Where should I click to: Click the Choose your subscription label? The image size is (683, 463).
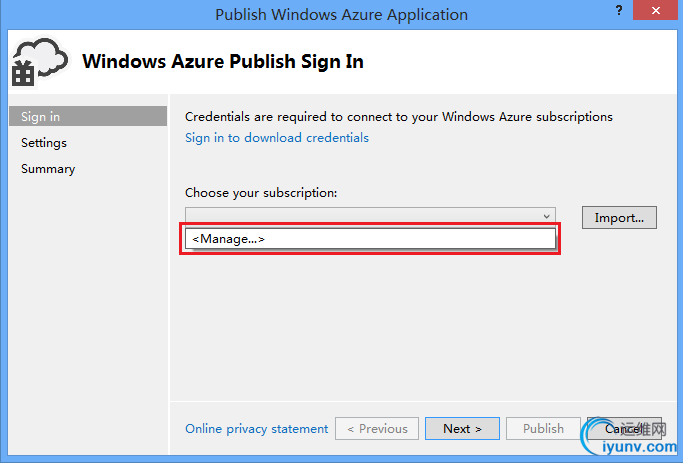(x=261, y=193)
